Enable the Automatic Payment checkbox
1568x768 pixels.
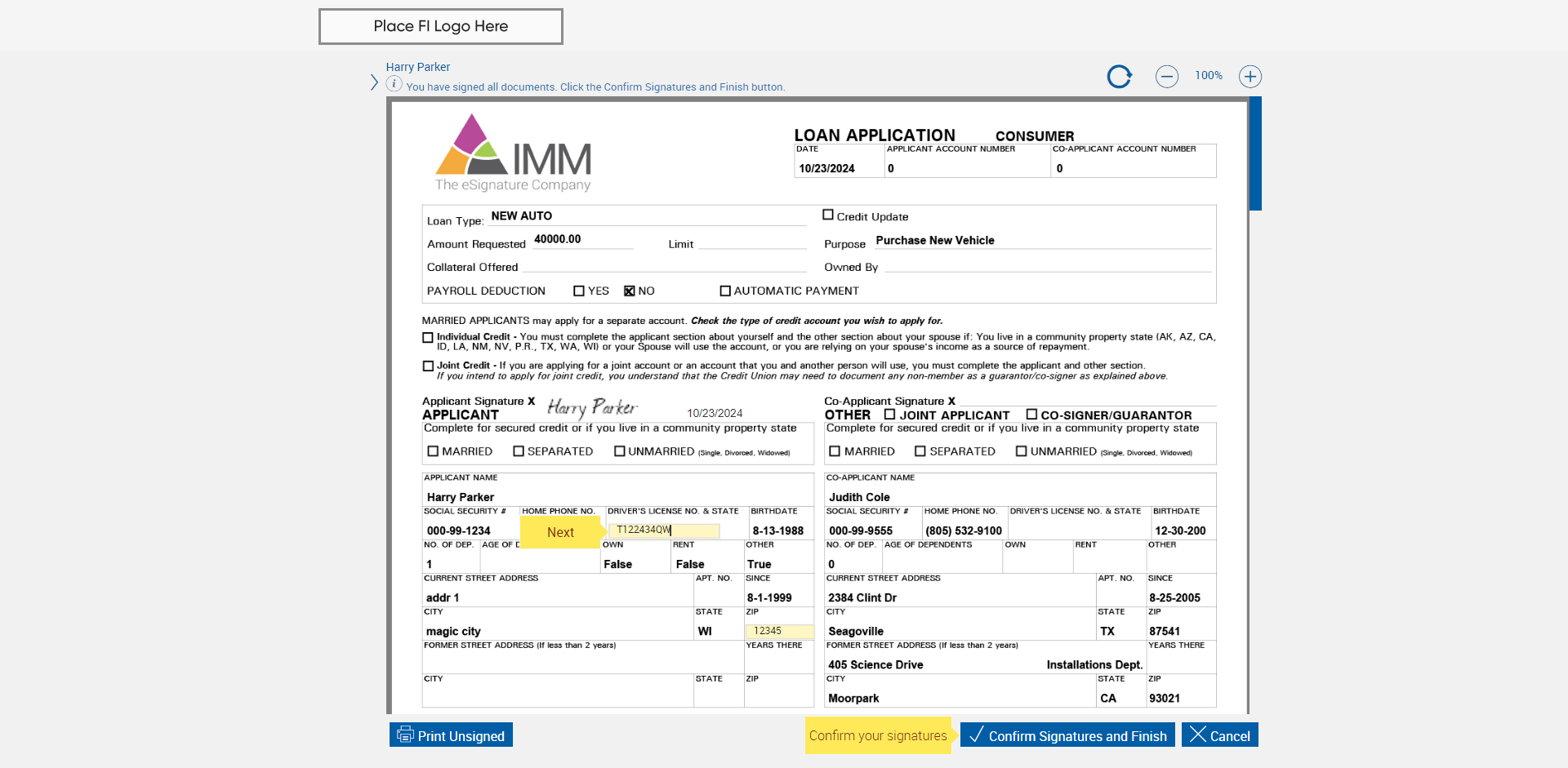pyautogui.click(x=725, y=291)
